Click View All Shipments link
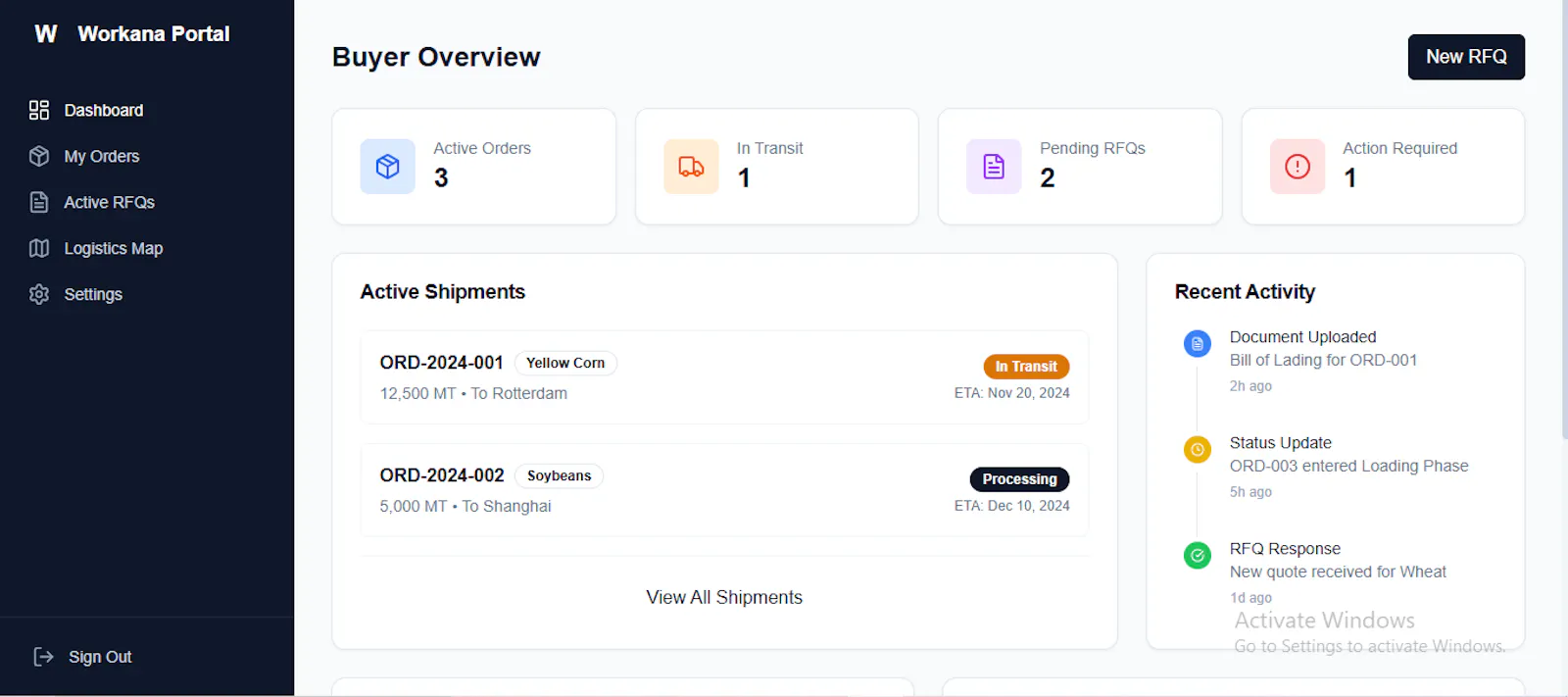Viewport: 1568px width, 697px height. click(x=724, y=597)
